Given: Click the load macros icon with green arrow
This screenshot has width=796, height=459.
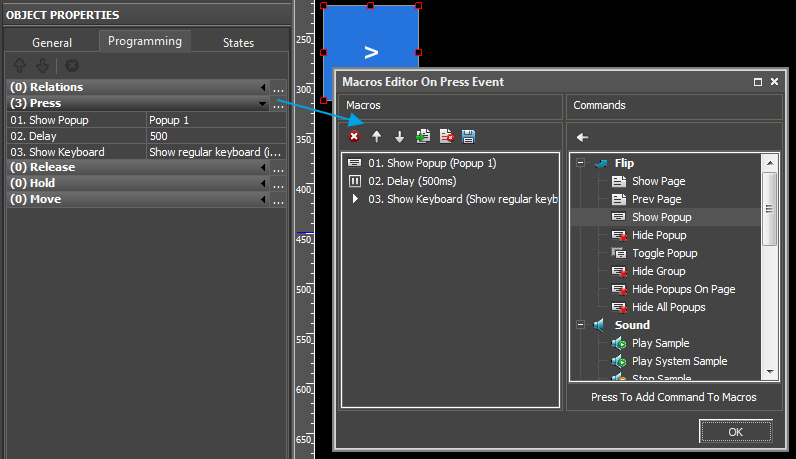Looking at the screenshot, I should pyautogui.click(x=422, y=136).
